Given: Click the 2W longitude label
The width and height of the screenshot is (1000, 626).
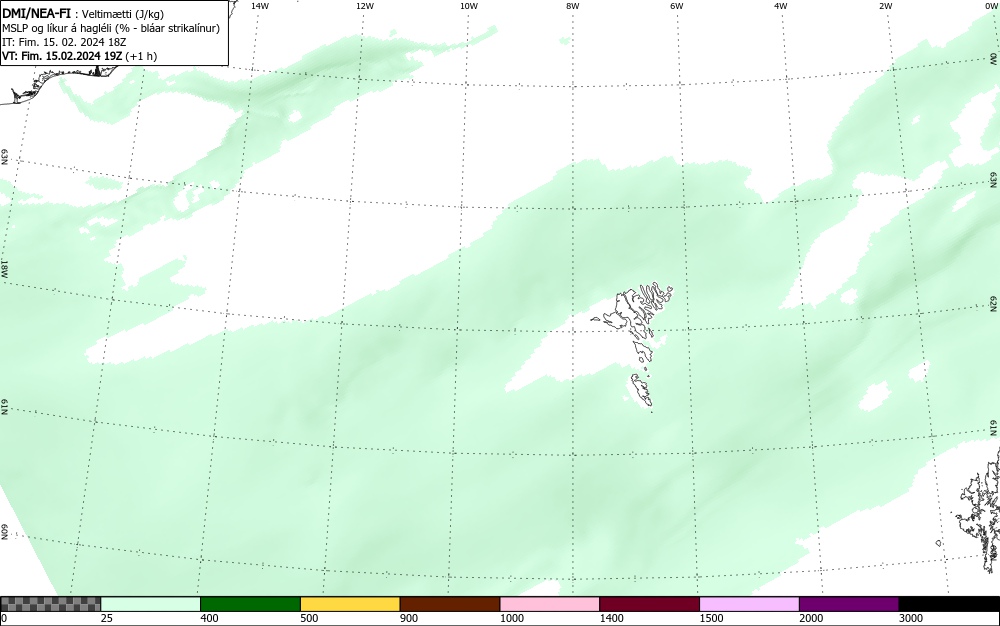Looking at the screenshot, I should tap(885, 6).
